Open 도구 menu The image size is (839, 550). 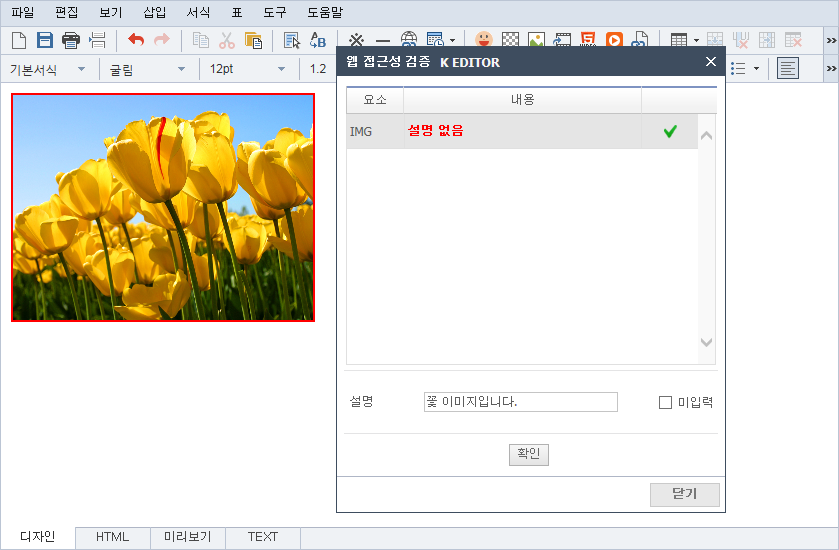(275, 12)
